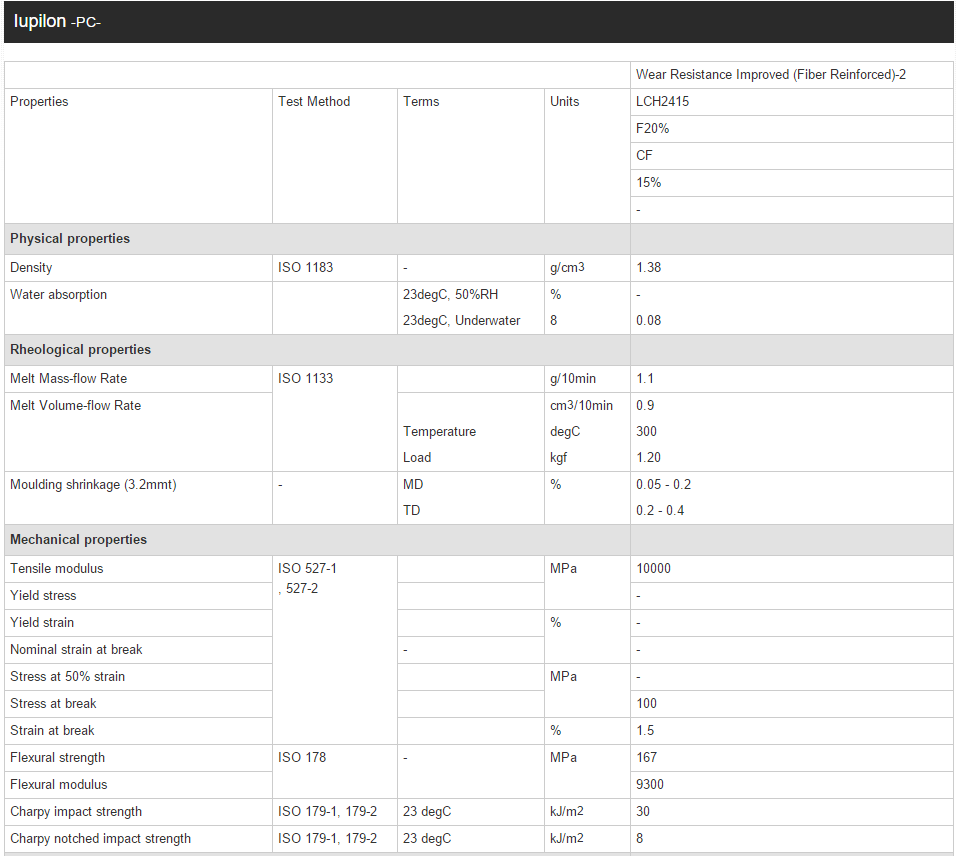
Task: Click the 'Melt Volume-flow Rate' row label
Action: coord(76,405)
